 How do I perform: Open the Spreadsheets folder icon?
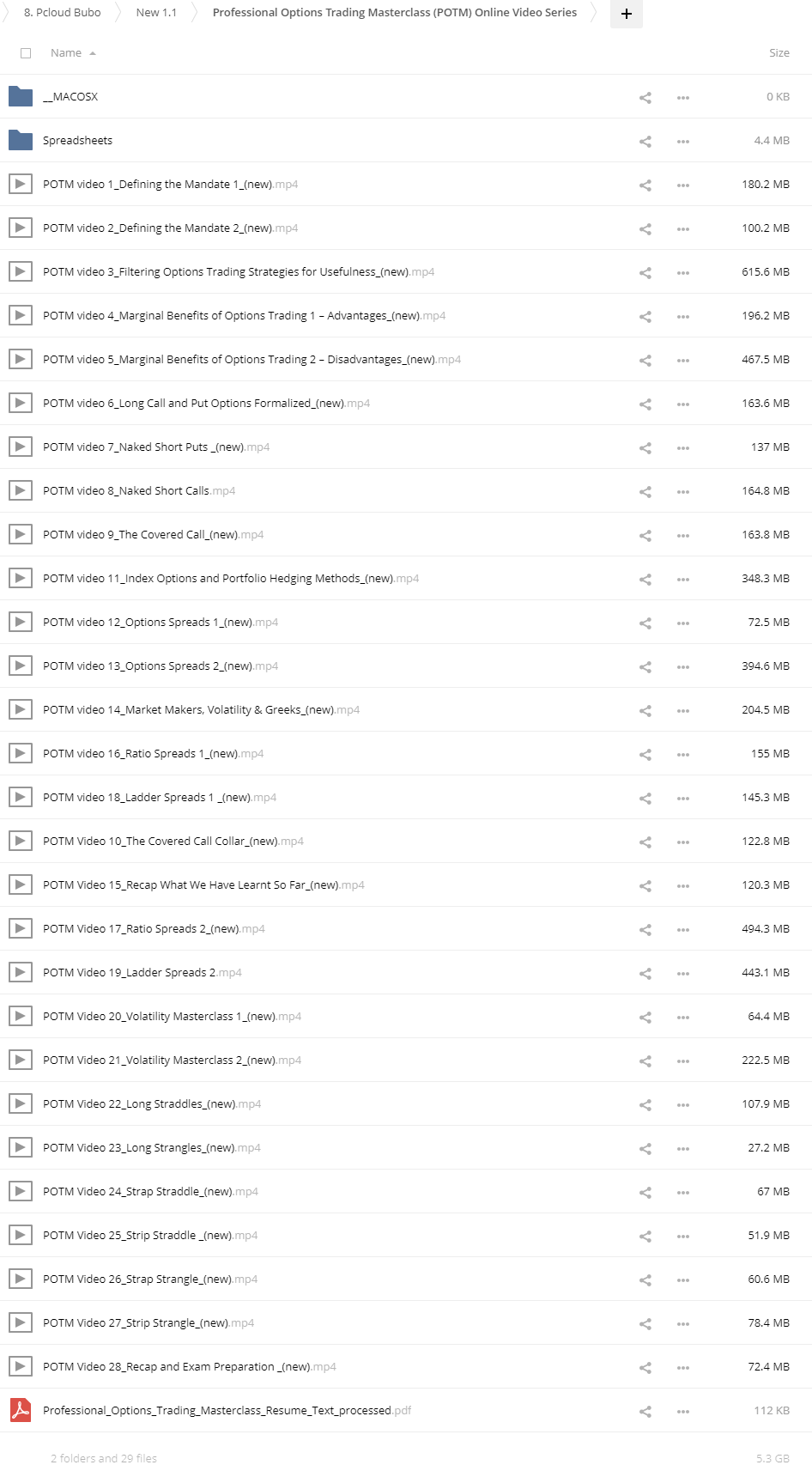(x=20, y=140)
